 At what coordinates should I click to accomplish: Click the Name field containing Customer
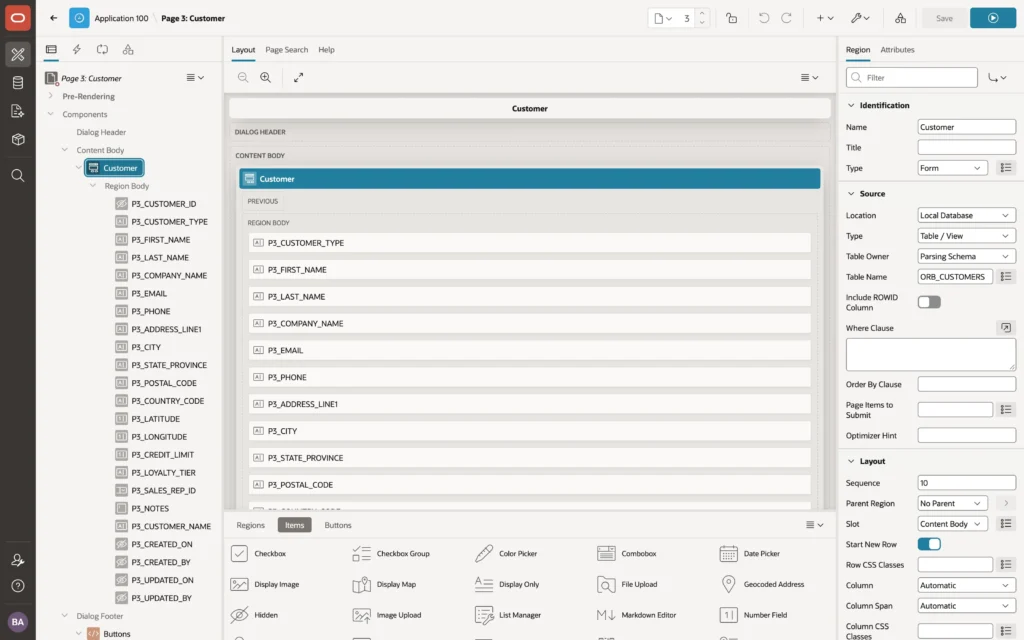[967, 127]
